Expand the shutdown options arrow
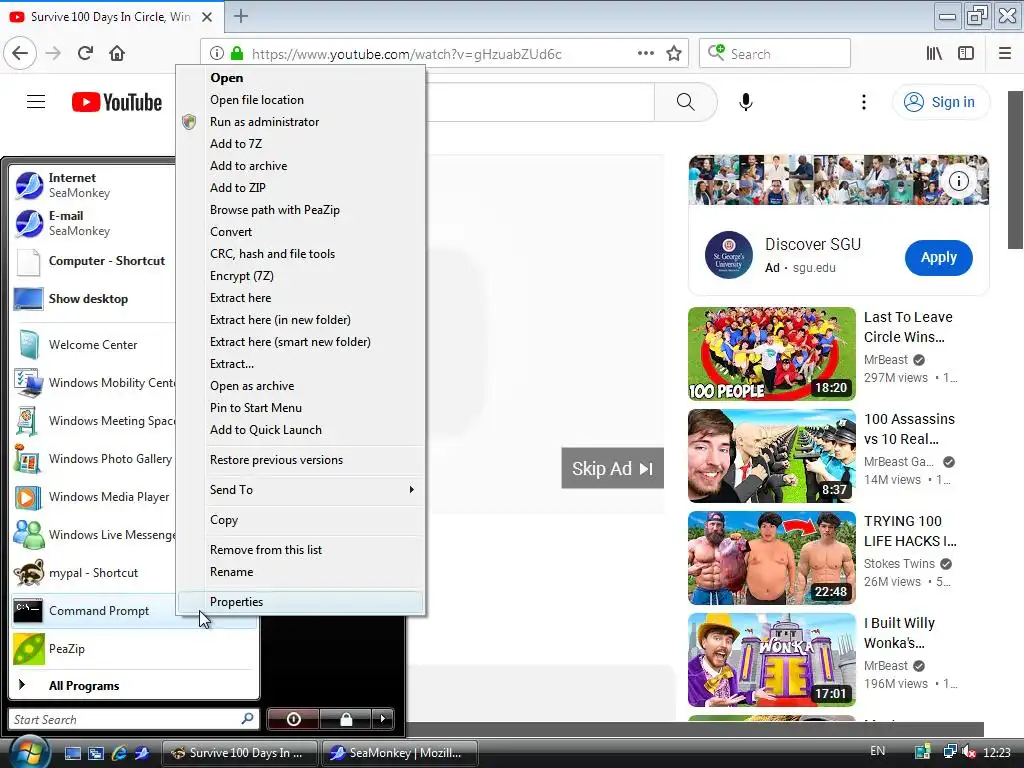The height and width of the screenshot is (768, 1024). 383,719
